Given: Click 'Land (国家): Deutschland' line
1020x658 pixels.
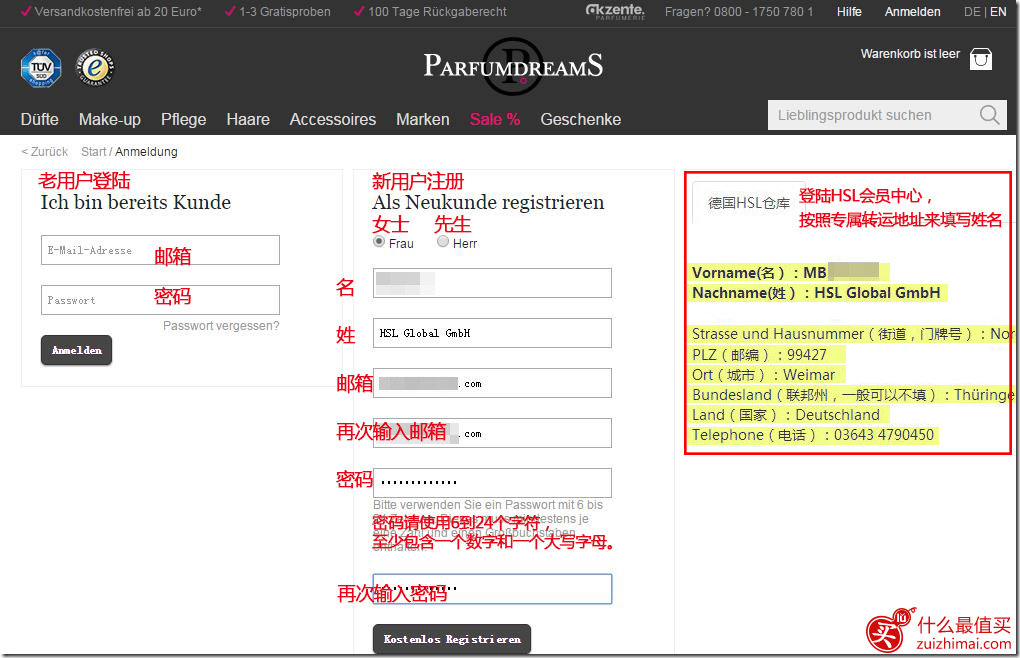Looking at the screenshot, I should click(786, 415).
